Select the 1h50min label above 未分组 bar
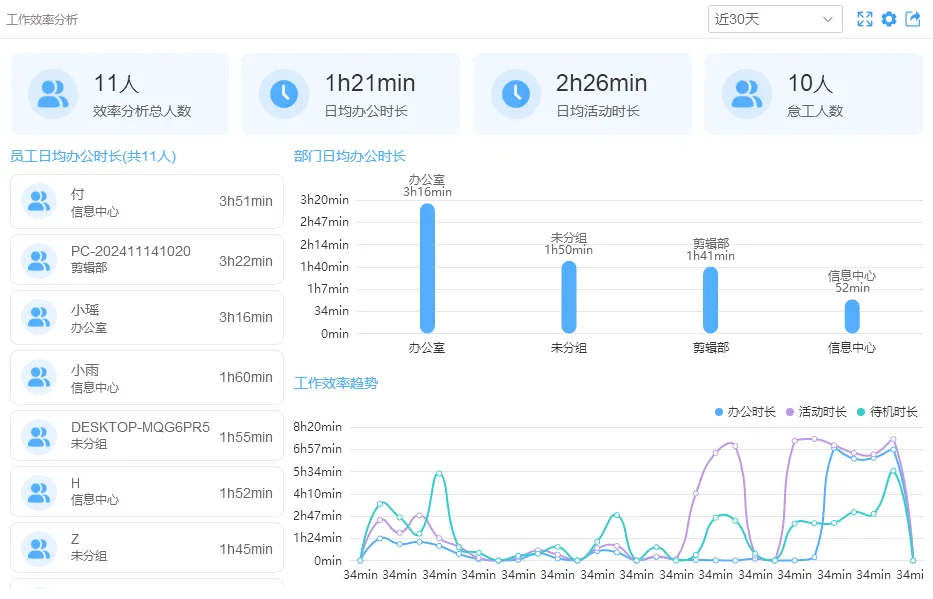Image resolution: width=933 pixels, height=599 pixels. [x=569, y=250]
